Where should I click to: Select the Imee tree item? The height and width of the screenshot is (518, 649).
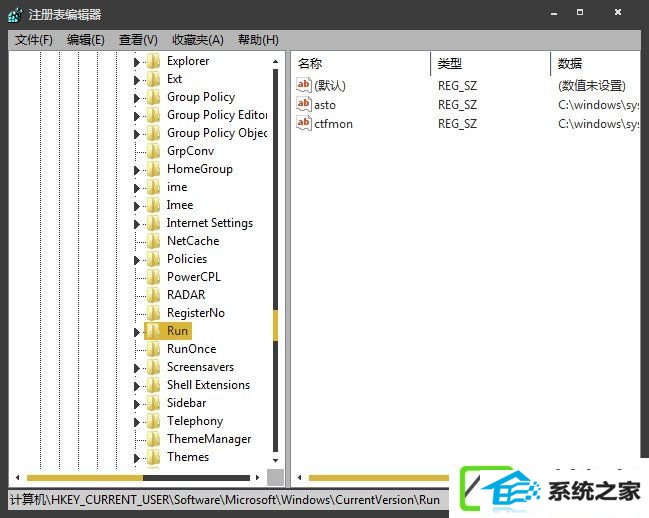click(180, 205)
